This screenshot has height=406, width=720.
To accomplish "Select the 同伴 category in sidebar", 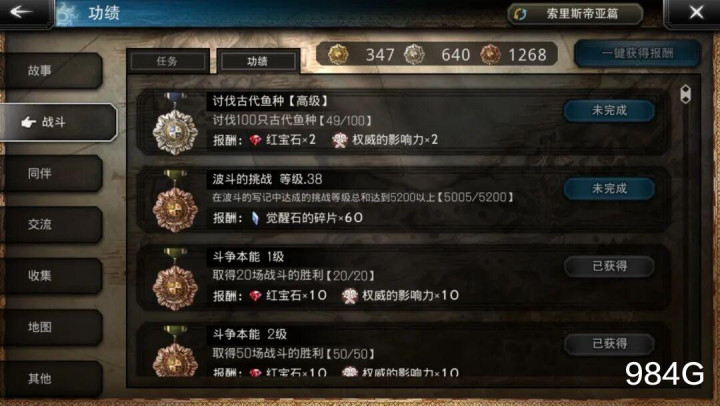I will point(51,174).
